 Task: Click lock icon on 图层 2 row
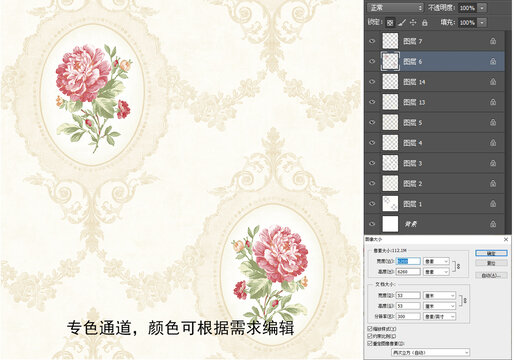pyautogui.click(x=493, y=184)
